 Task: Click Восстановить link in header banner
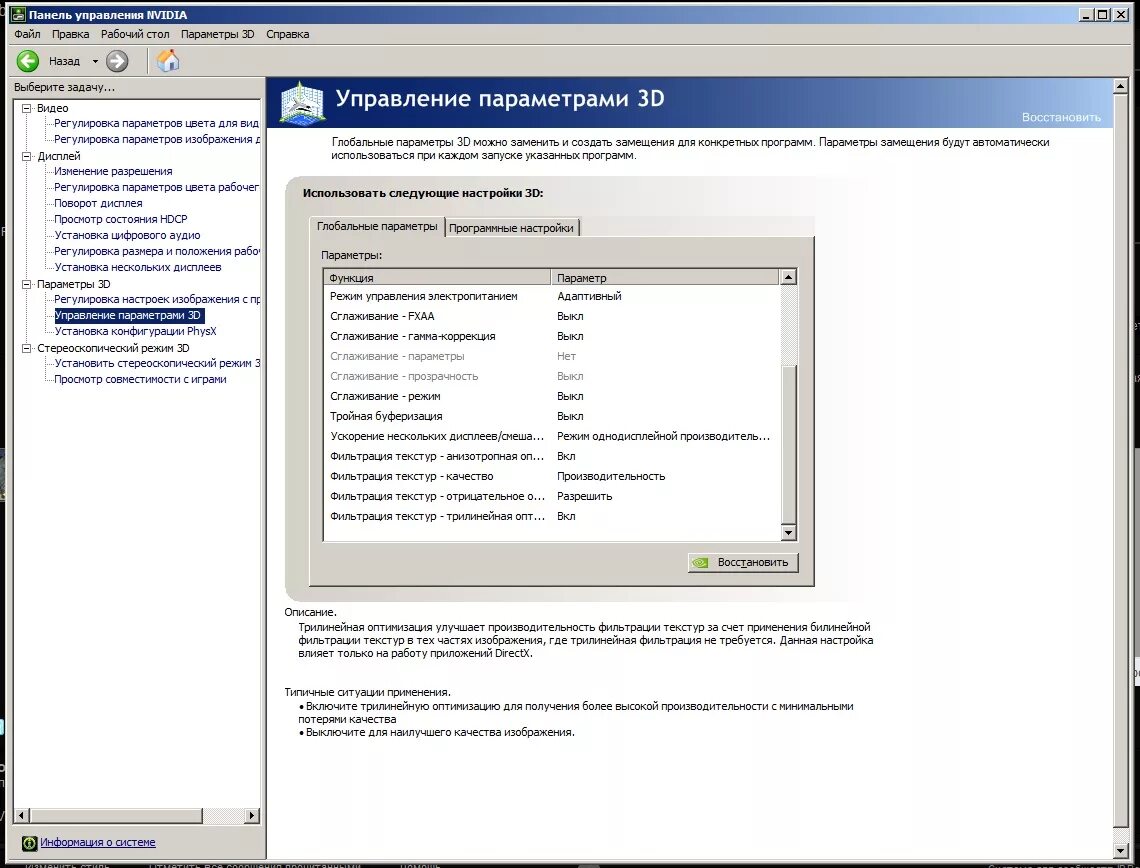(x=1061, y=117)
